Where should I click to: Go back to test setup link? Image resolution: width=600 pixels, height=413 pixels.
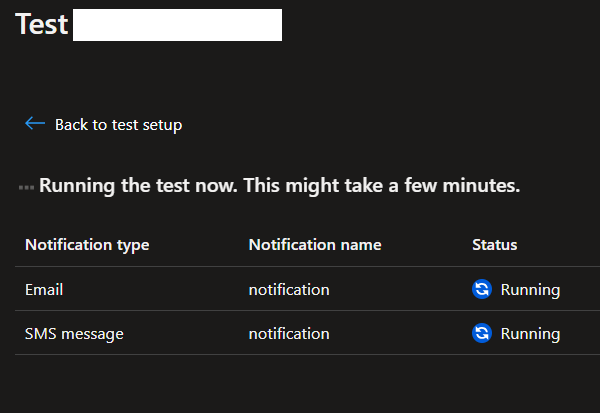click(118, 125)
